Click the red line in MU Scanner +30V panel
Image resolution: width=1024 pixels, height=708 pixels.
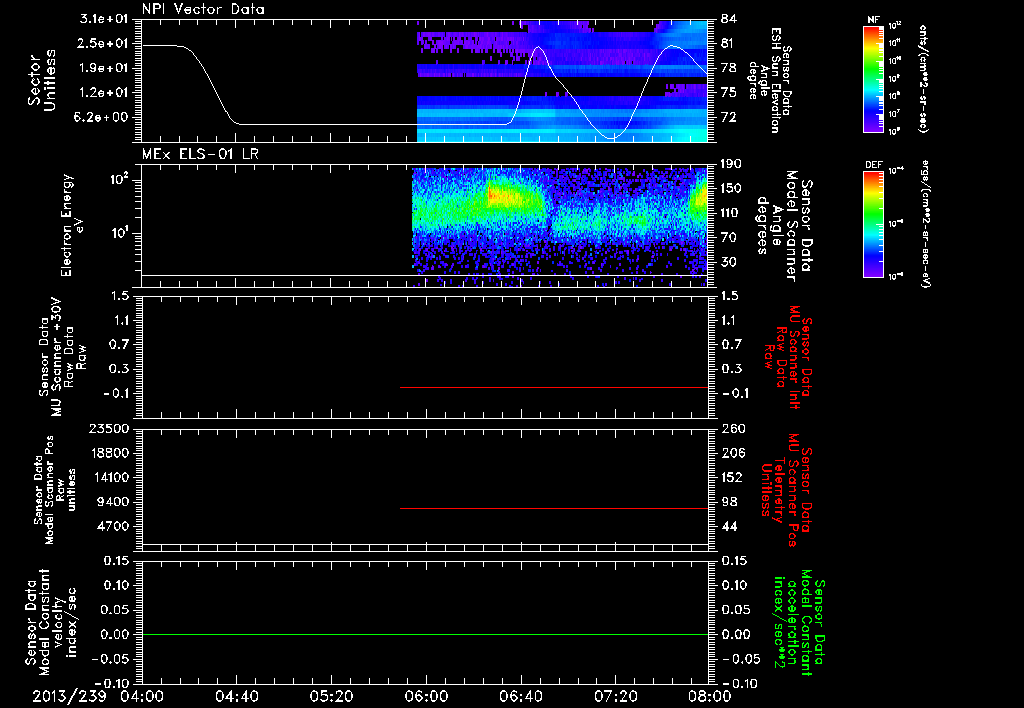click(554, 387)
